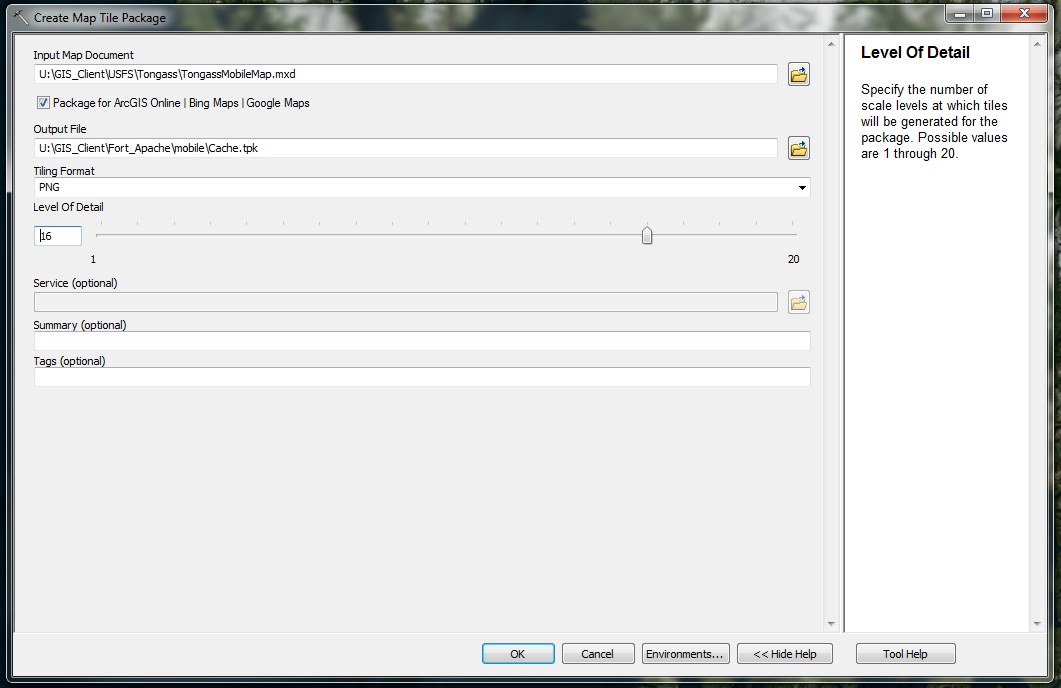The width and height of the screenshot is (1061, 688).
Task: Cancel the Create Map Tile Package dialog
Action: (597, 654)
